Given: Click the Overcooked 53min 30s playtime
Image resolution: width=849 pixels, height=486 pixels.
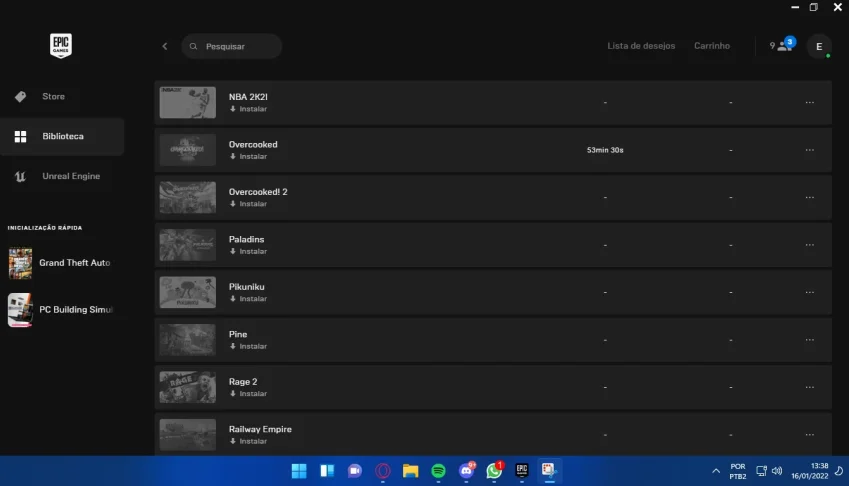Looking at the screenshot, I should [x=605, y=150].
